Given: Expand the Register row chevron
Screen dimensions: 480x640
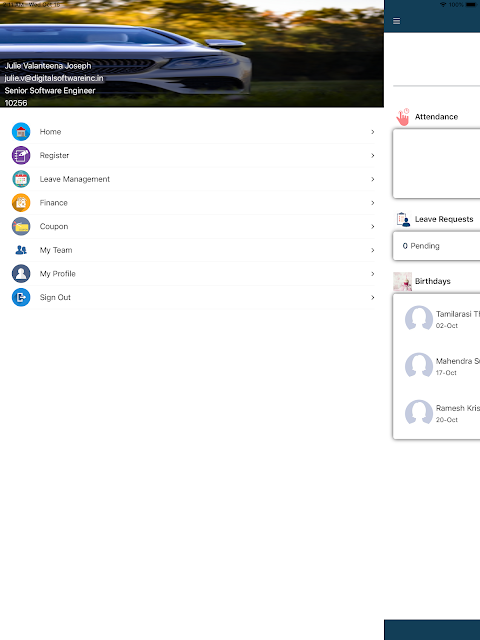Looking at the screenshot, I should pos(372,156).
